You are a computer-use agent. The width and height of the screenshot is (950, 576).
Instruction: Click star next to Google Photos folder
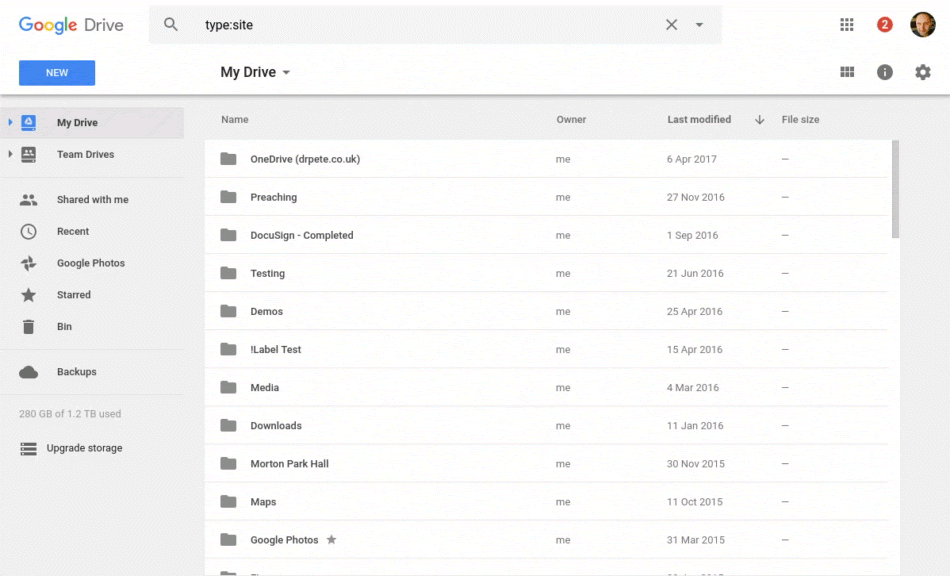point(331,539)
